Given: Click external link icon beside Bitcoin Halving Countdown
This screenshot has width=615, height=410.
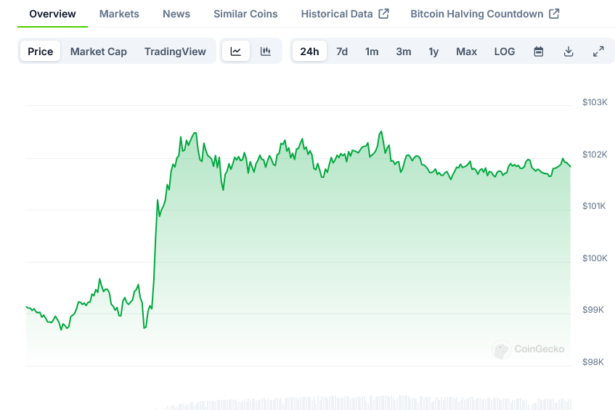Looking at the screenshot, I should tap(554, 14).
